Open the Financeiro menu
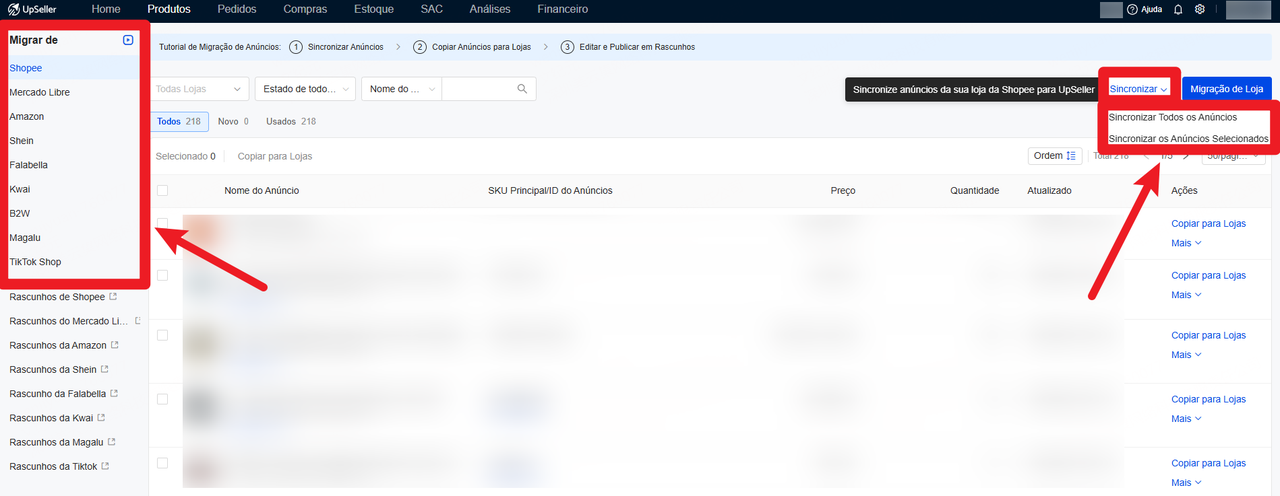This screenshot has height=496, width=1280. [563, 10]
